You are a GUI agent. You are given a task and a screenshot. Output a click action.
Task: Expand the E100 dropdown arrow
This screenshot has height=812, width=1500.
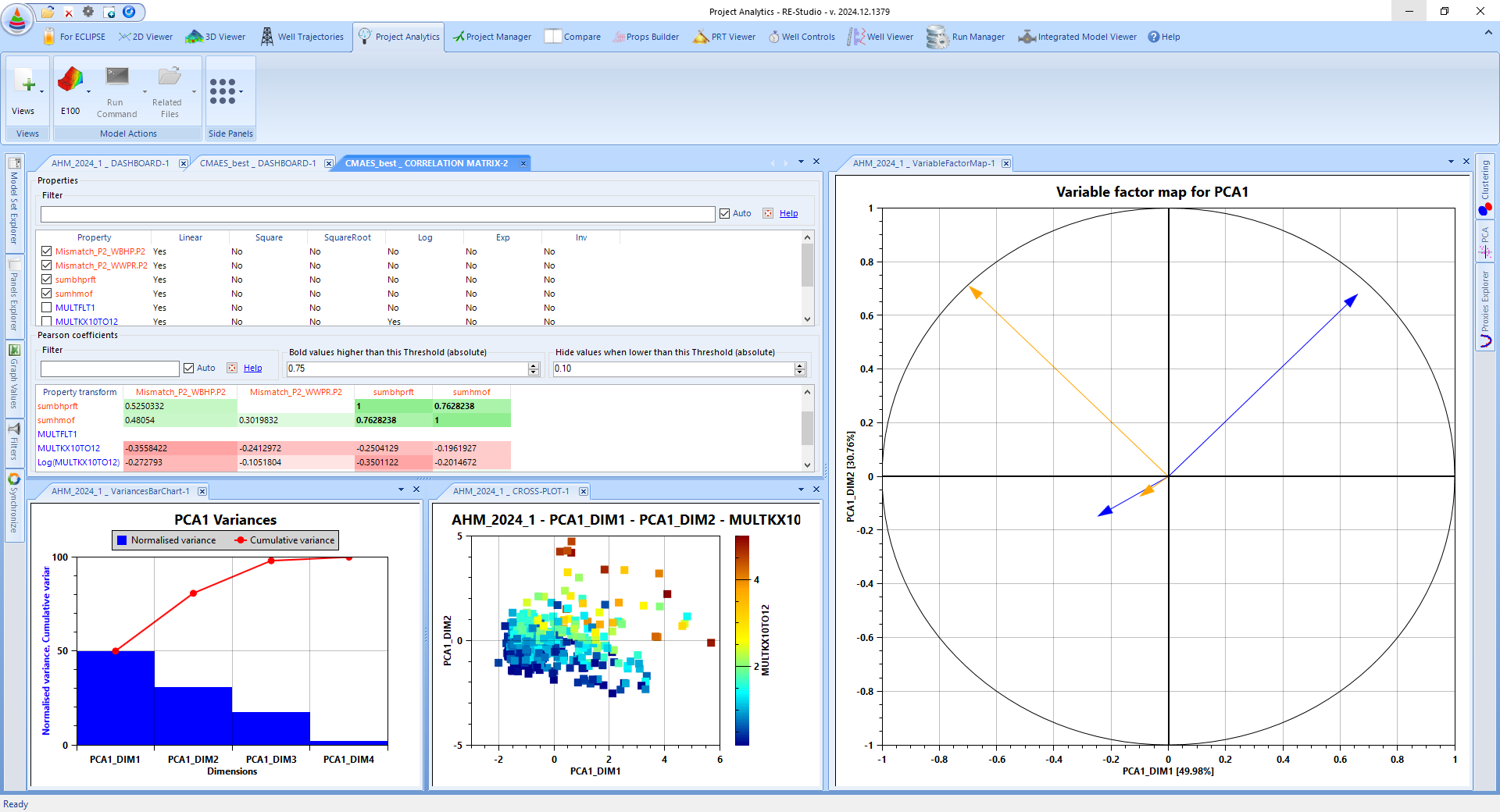coord(88,92)
